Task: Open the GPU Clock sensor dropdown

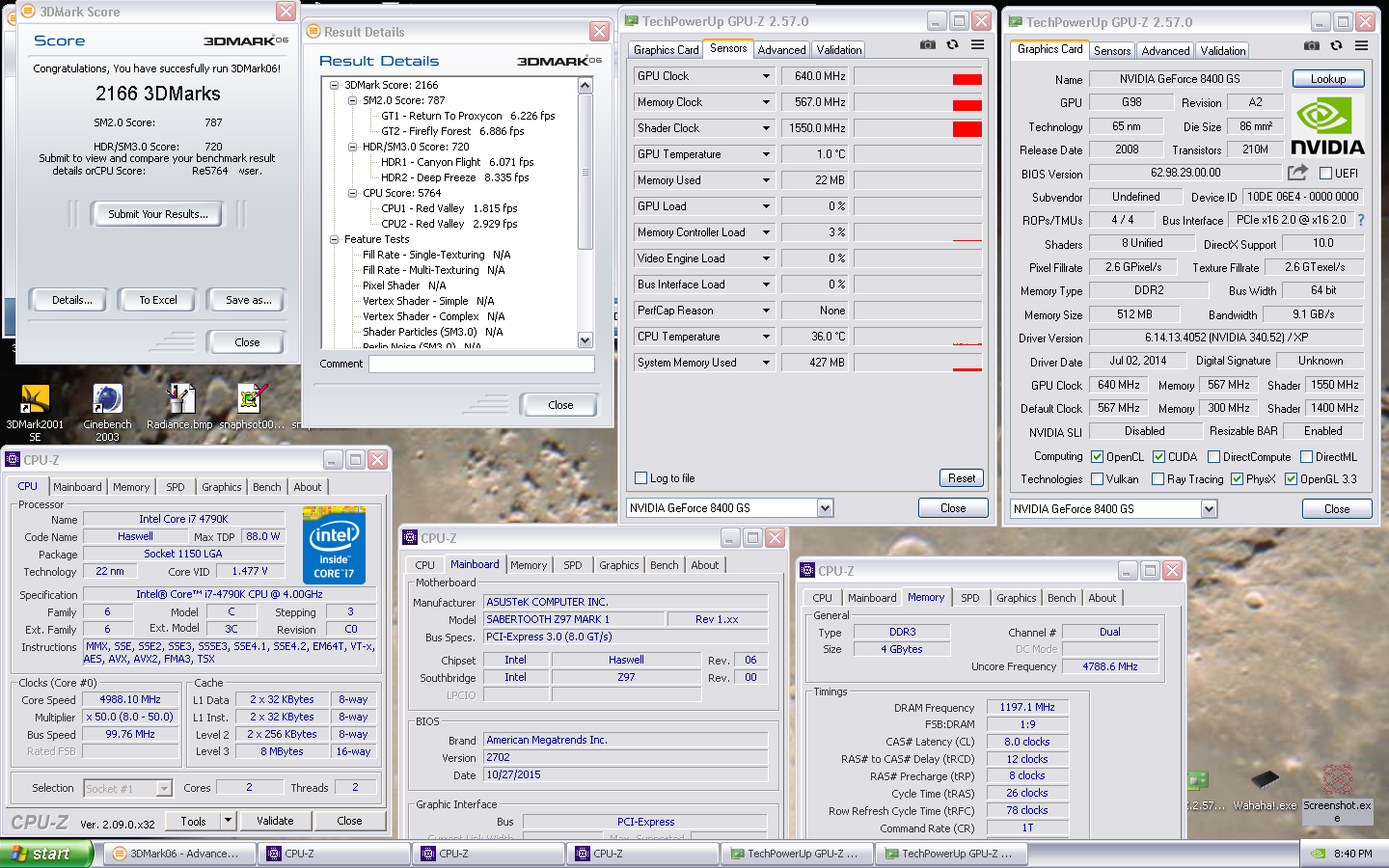Action: (766, 76)
